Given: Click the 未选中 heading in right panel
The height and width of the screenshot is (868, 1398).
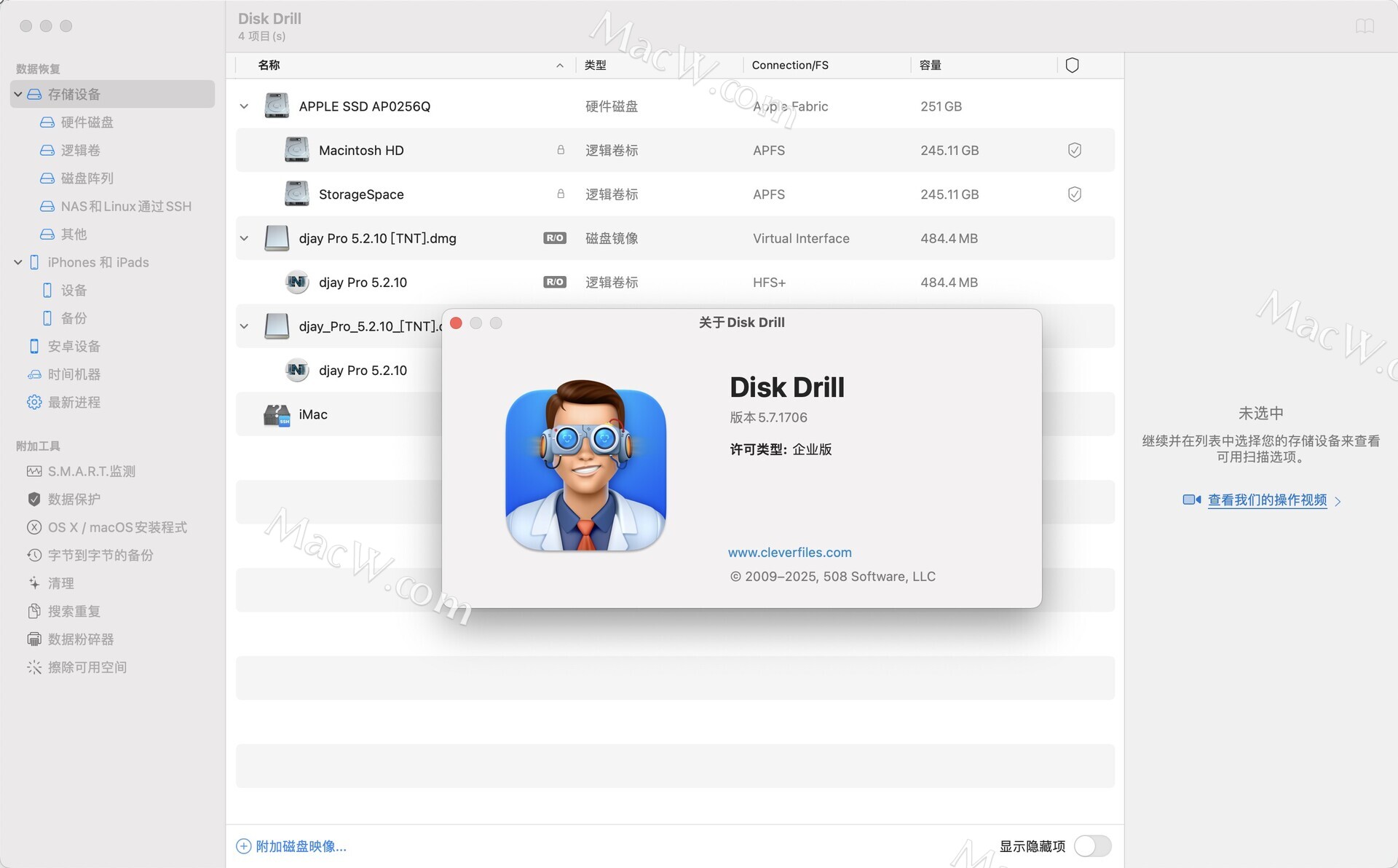Looking at the screenshot, I should pos(1260,413).
